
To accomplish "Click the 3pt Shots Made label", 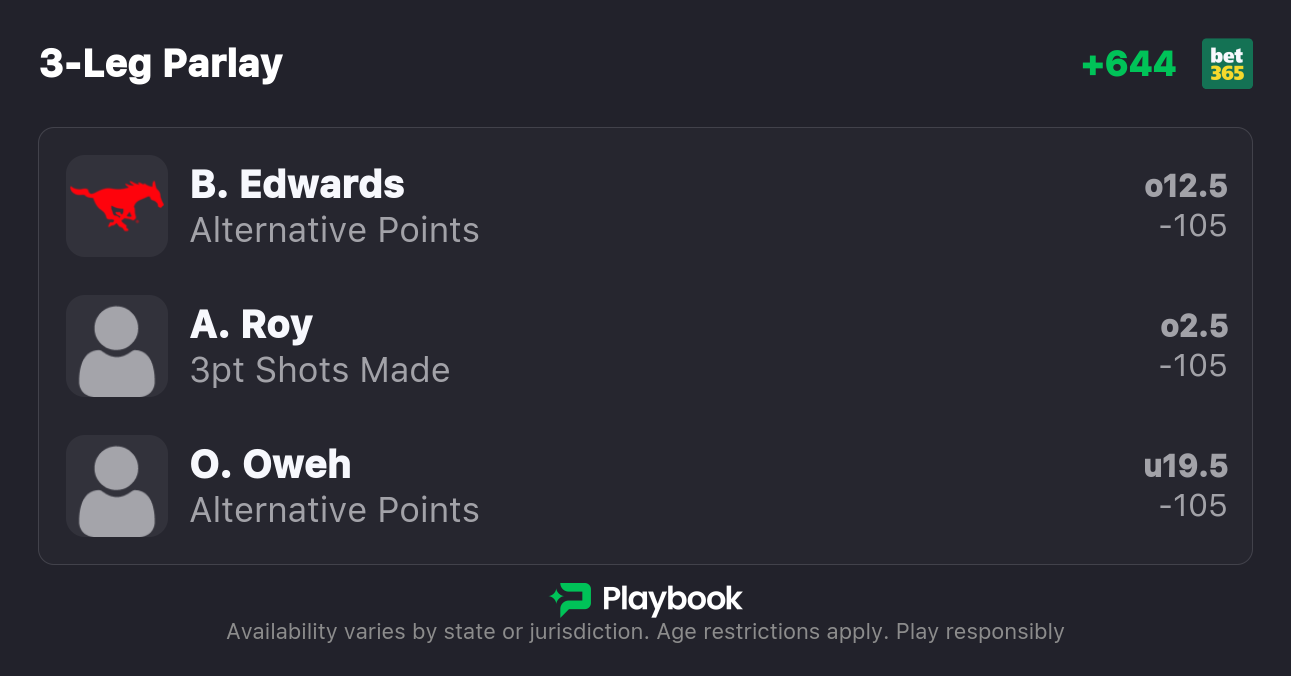I will pyautogui.click(x=320, y=371).
